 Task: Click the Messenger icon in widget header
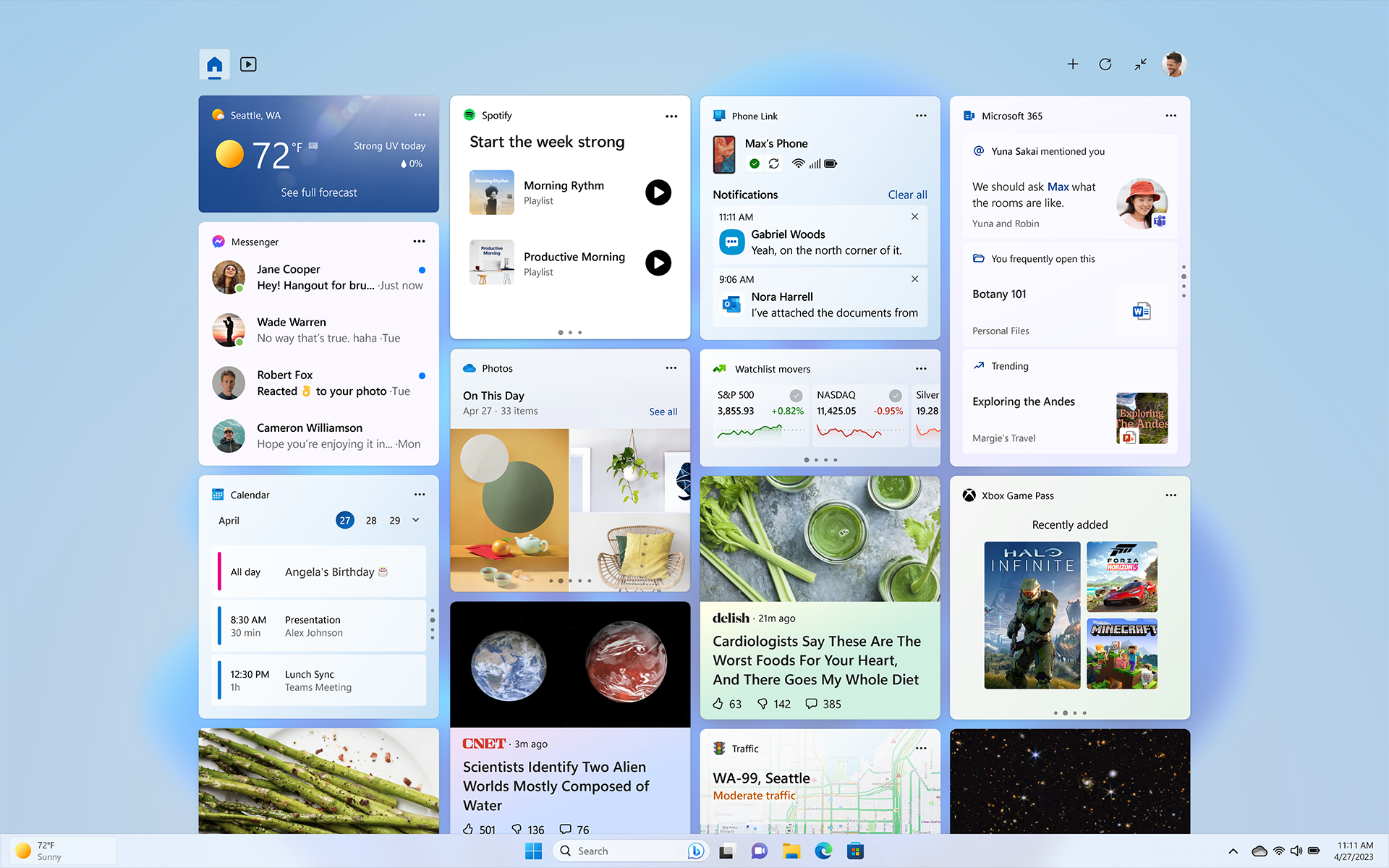(217, 241)
